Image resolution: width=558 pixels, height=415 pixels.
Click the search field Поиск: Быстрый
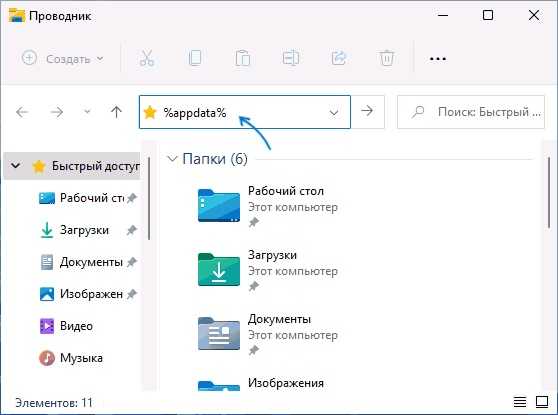click(x=471, y=112)
